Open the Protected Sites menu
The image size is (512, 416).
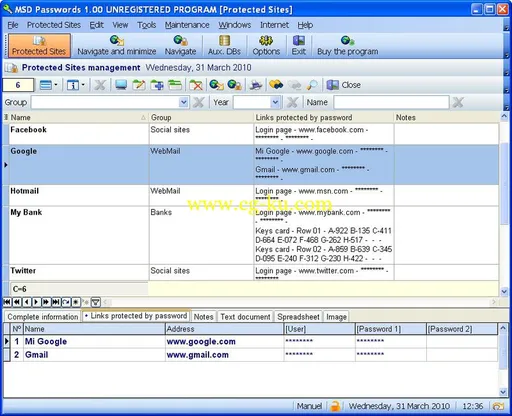point(54,25)
